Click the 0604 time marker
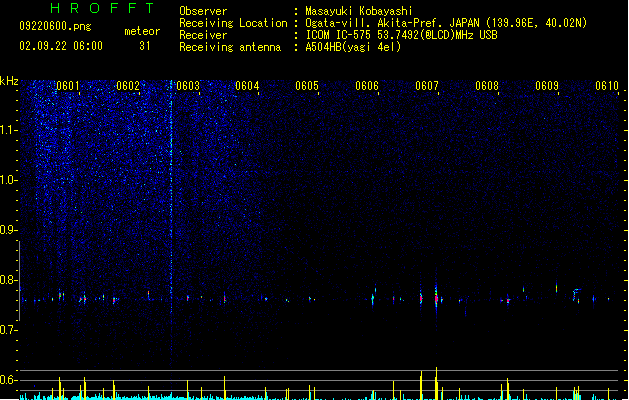The height and width of the screenshot is (400, 629). tap(247, 86)
